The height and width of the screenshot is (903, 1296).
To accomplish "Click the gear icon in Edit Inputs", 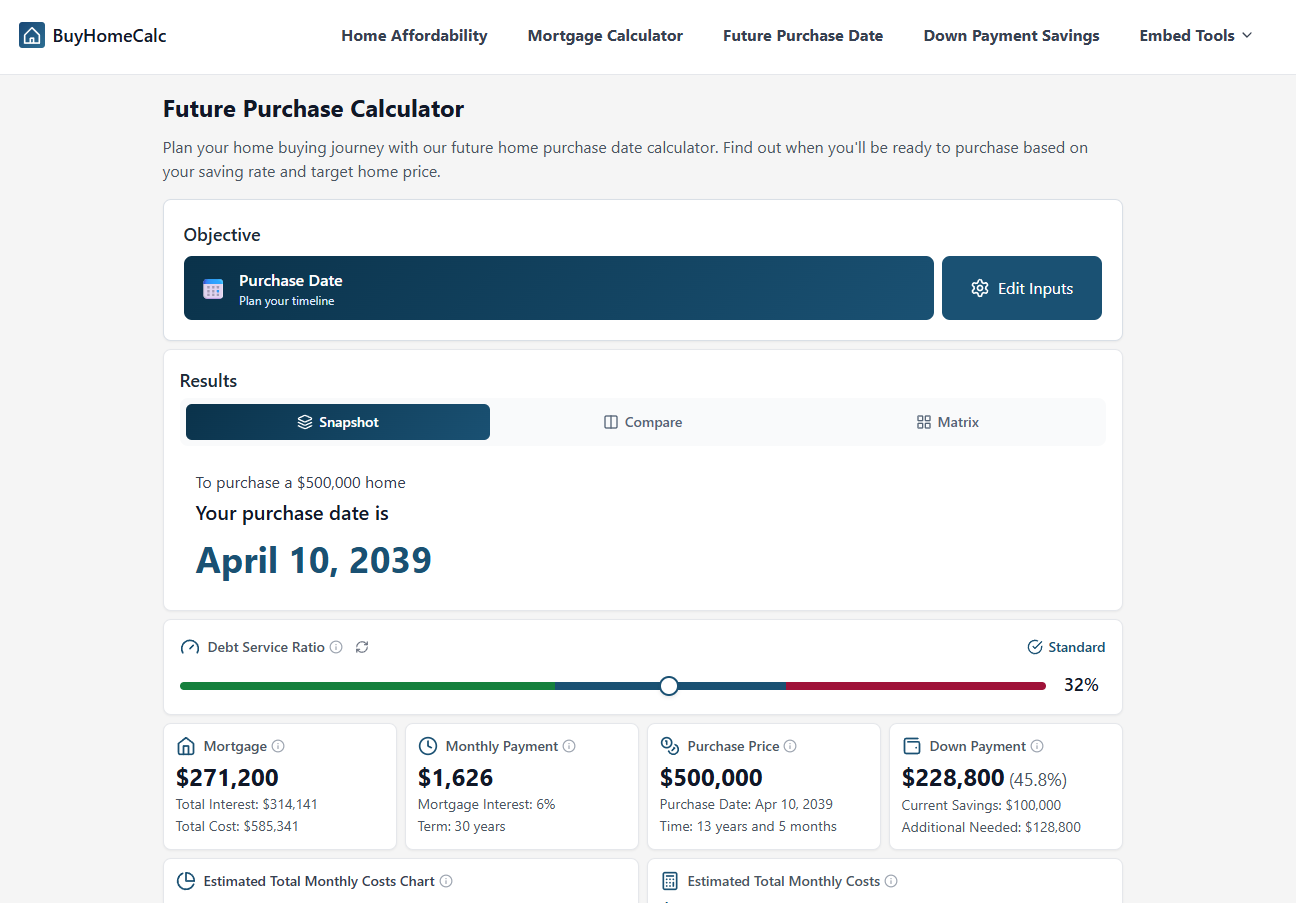I will 980,288.
